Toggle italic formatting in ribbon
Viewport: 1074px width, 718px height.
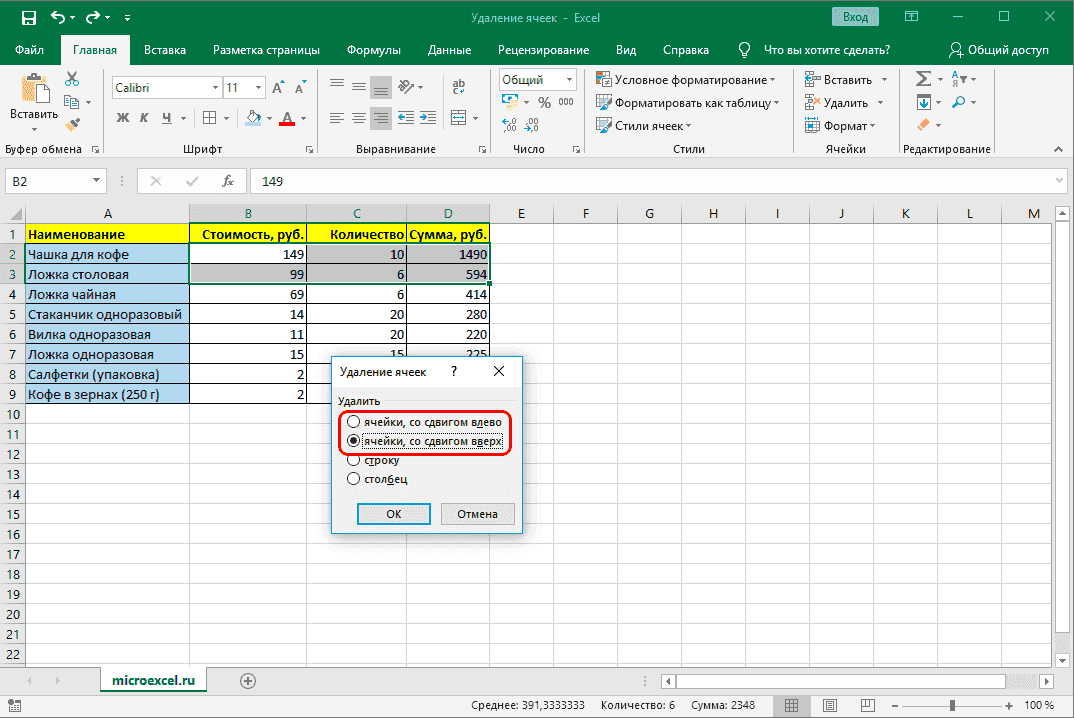(142, 118)
